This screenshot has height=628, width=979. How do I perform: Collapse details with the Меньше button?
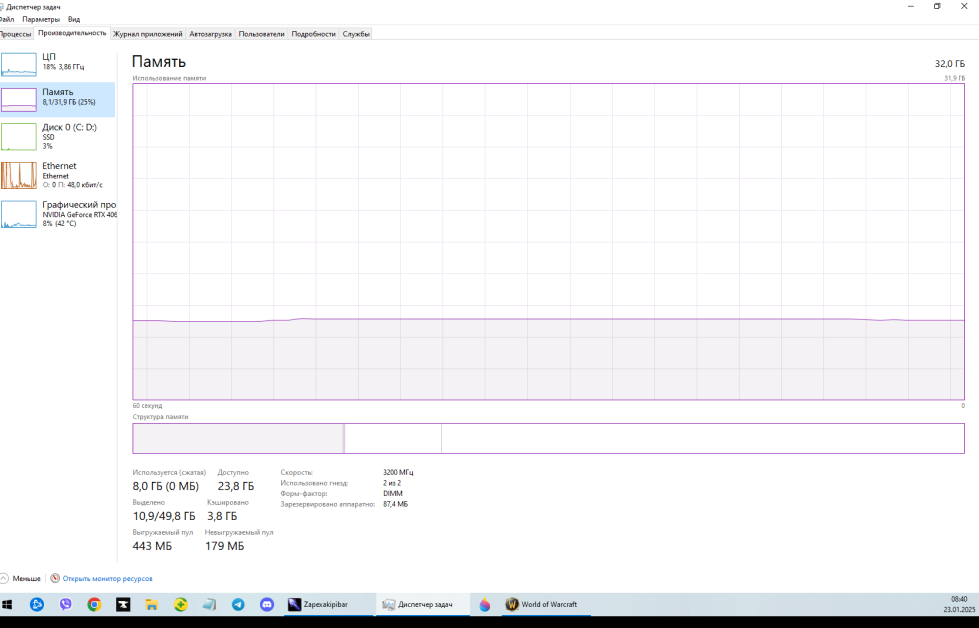tap(21, 578)
